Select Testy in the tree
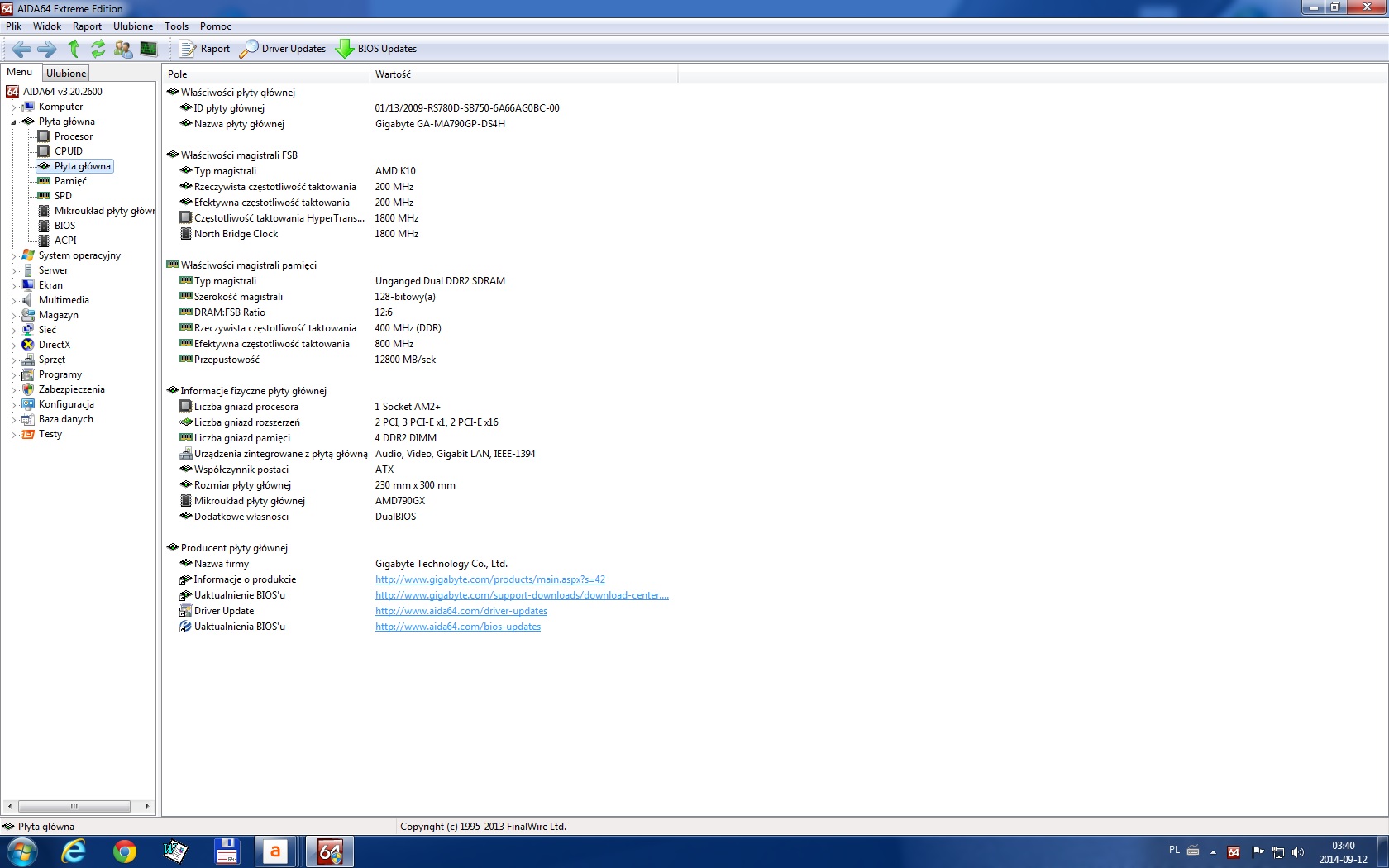This screenshot has height=868, width=1389. [x=50, y=434]
